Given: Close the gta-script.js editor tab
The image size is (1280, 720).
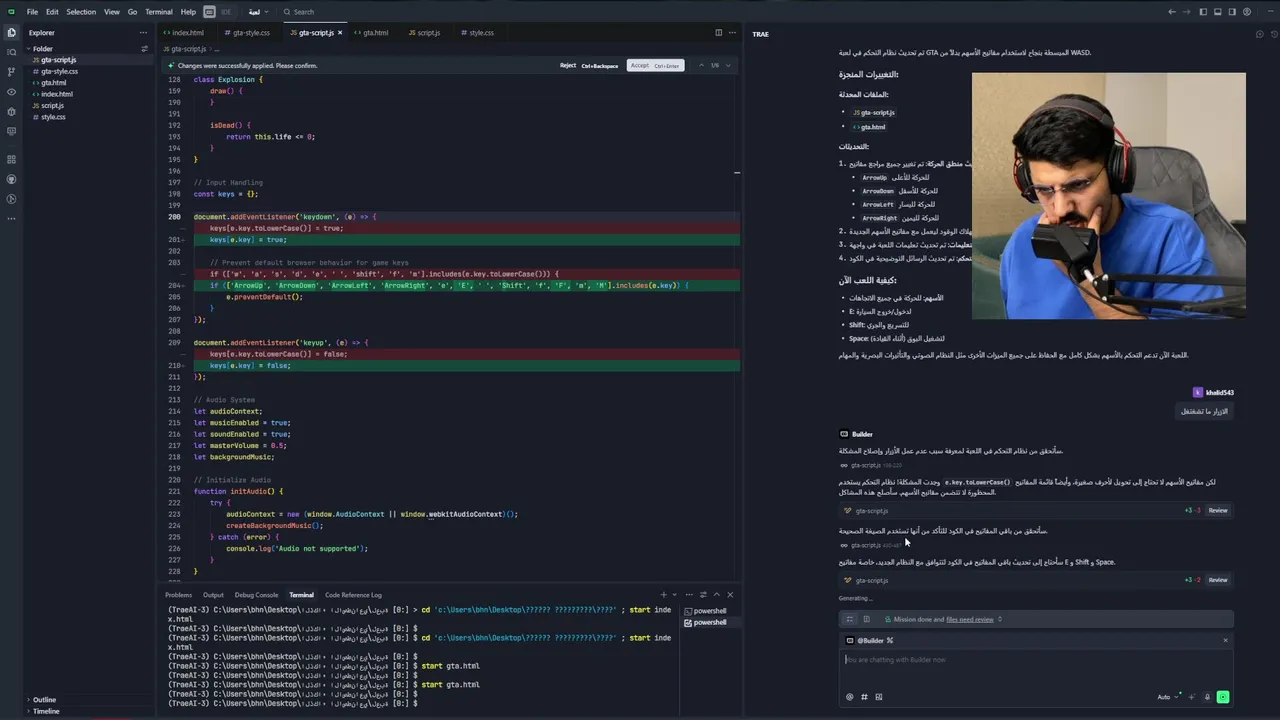Looking at the screenshot, I should click(340, 32).
